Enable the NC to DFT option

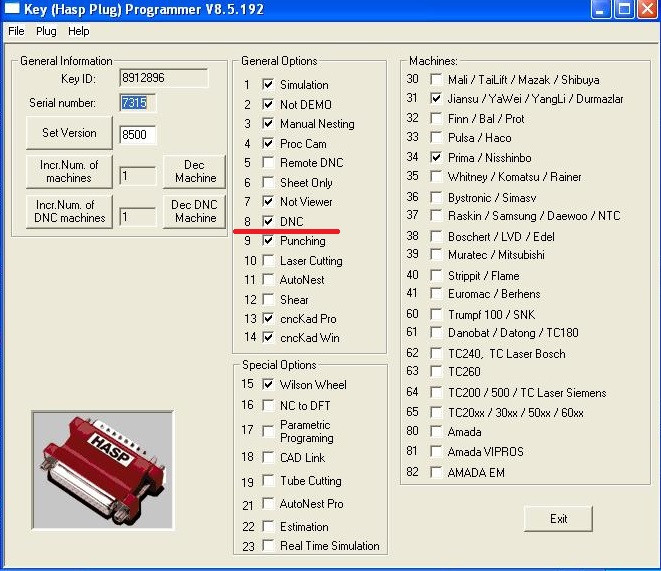pyautogui.click(x=268, y=405)
